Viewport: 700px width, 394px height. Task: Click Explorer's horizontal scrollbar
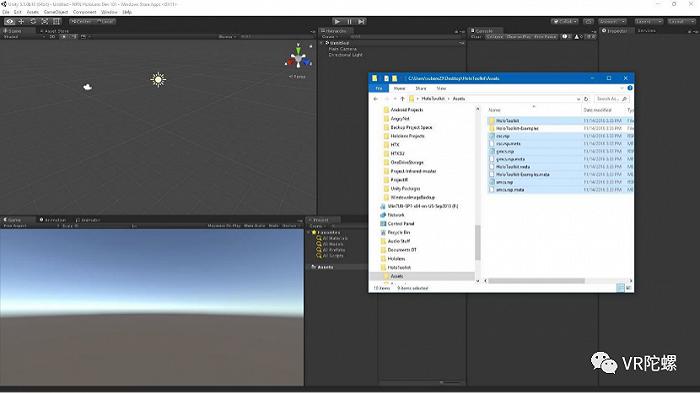[537, 281]
